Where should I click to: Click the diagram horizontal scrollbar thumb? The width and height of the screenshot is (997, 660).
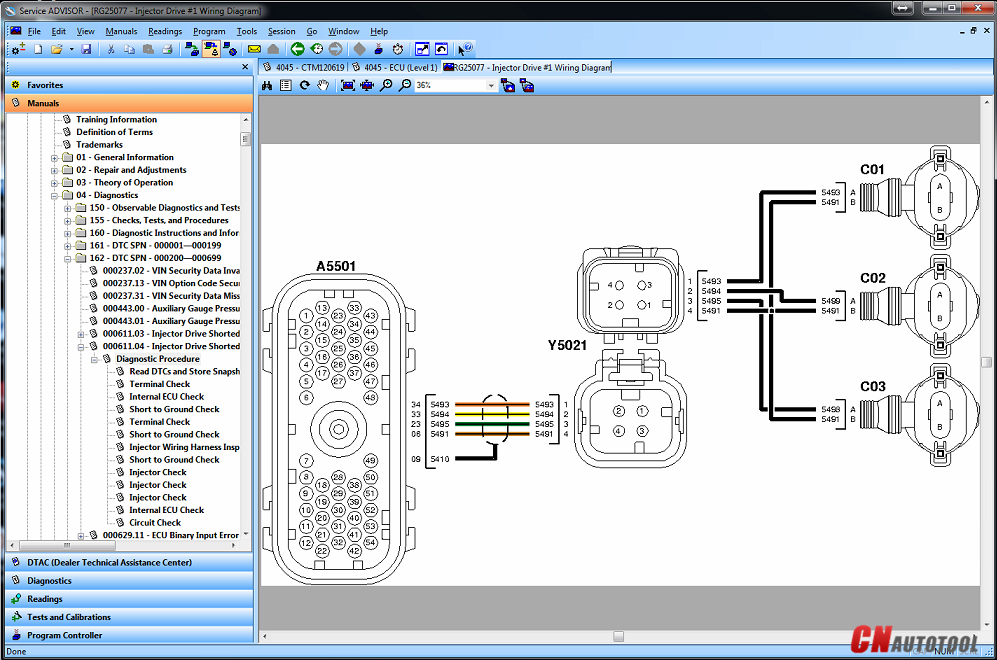point(618,636)
